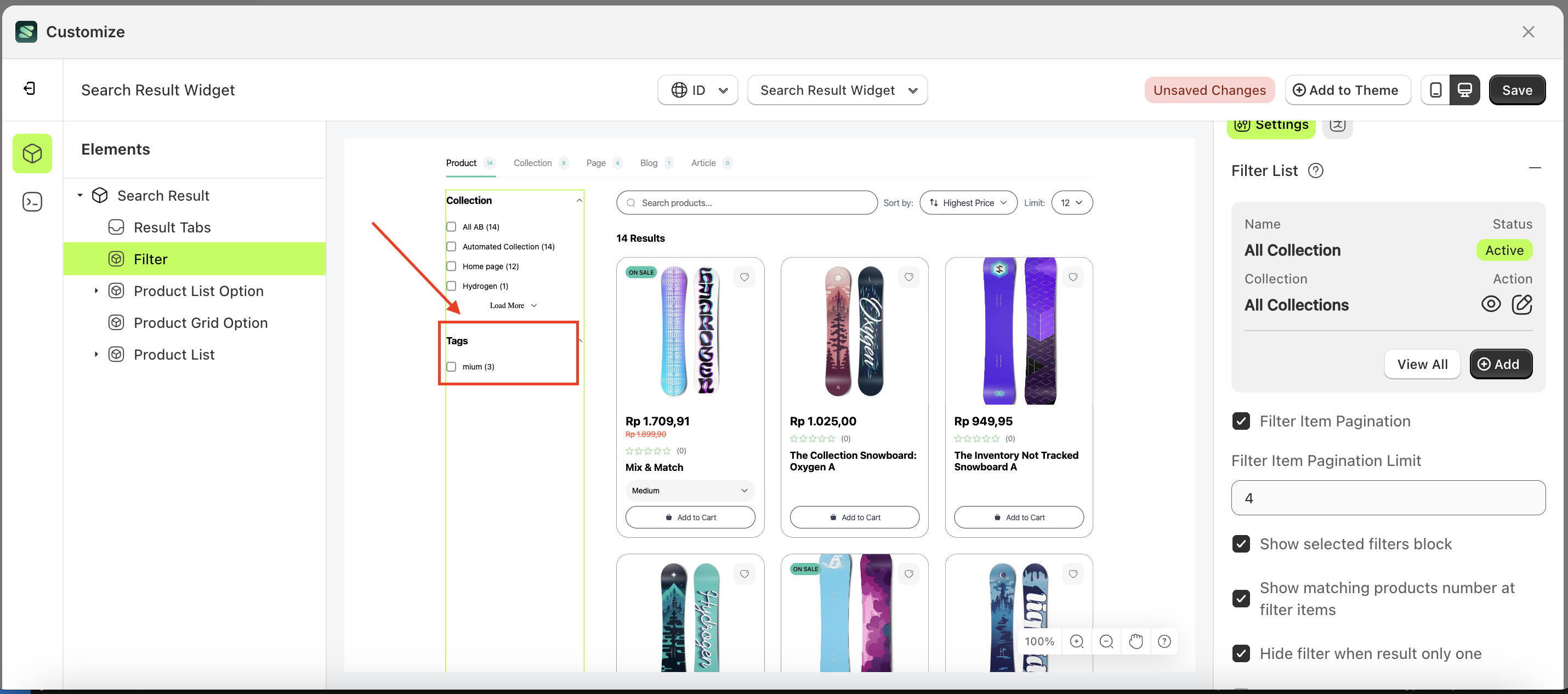Click the exit/back icon at top left
The height and width of the screenshot is (694, 1568).
coord(29,89)
